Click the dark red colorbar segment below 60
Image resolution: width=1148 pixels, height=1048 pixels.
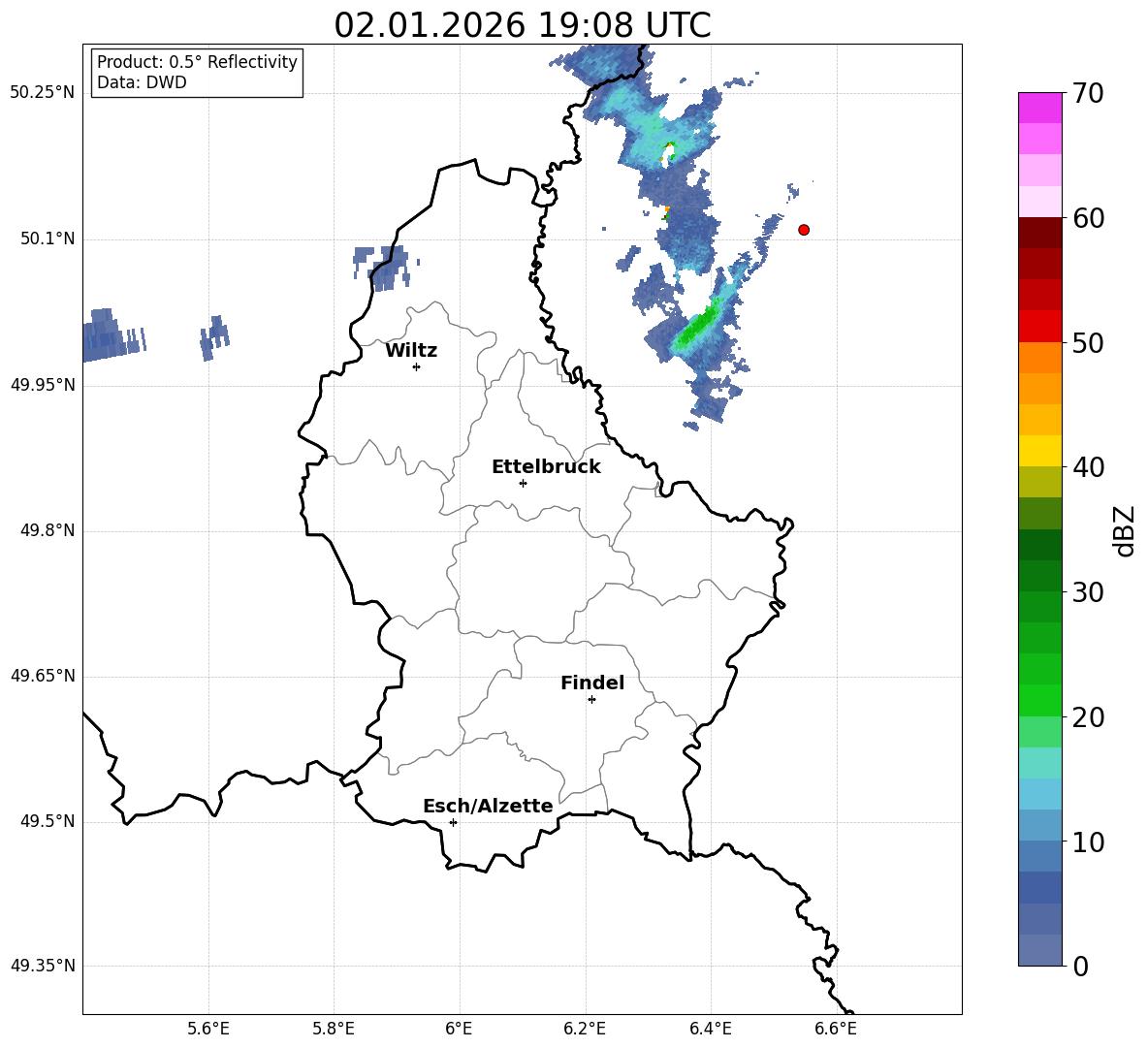[1040, 232]
